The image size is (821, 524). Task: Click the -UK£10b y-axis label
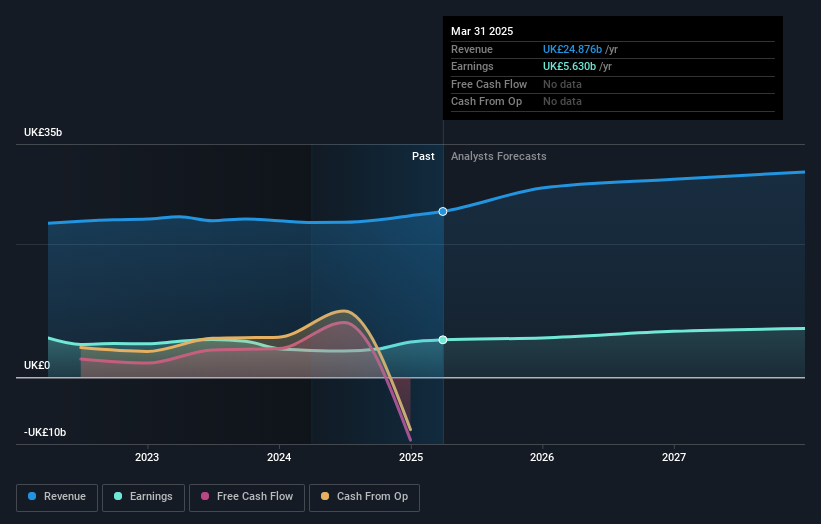coord(45,432)
